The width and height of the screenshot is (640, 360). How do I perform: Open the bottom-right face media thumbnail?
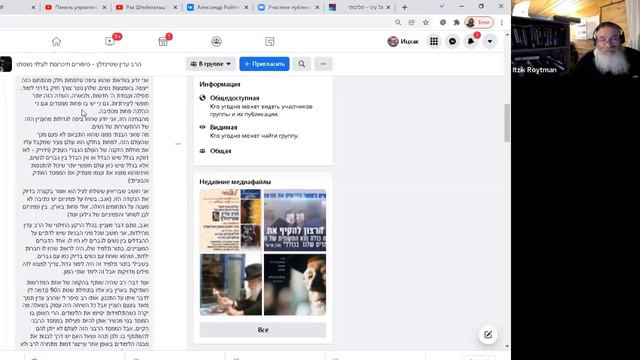tap(295, 284)
